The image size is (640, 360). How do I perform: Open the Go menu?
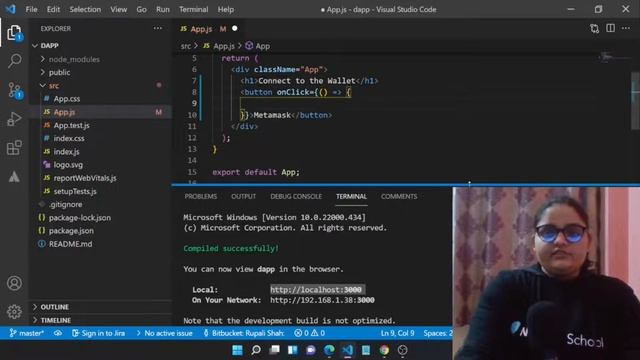click(x=141, y=9)
